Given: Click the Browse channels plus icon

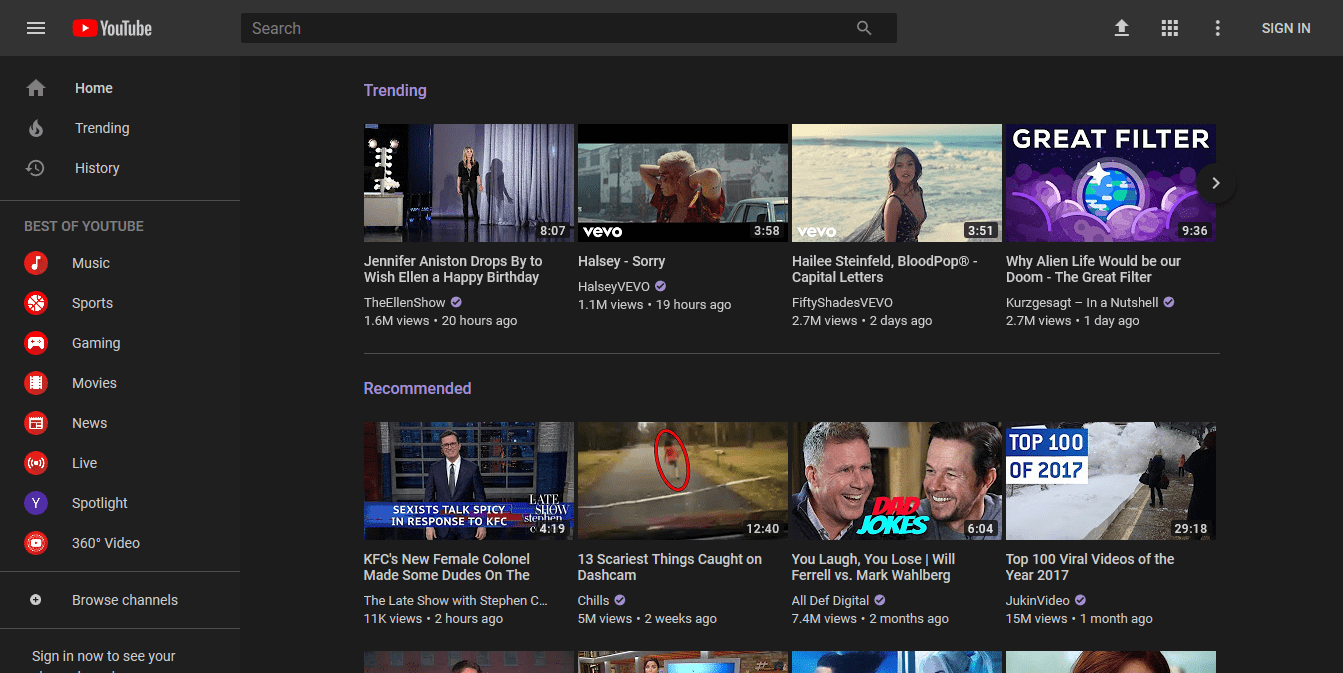Looking at the screenshot, I should [36, 600].
